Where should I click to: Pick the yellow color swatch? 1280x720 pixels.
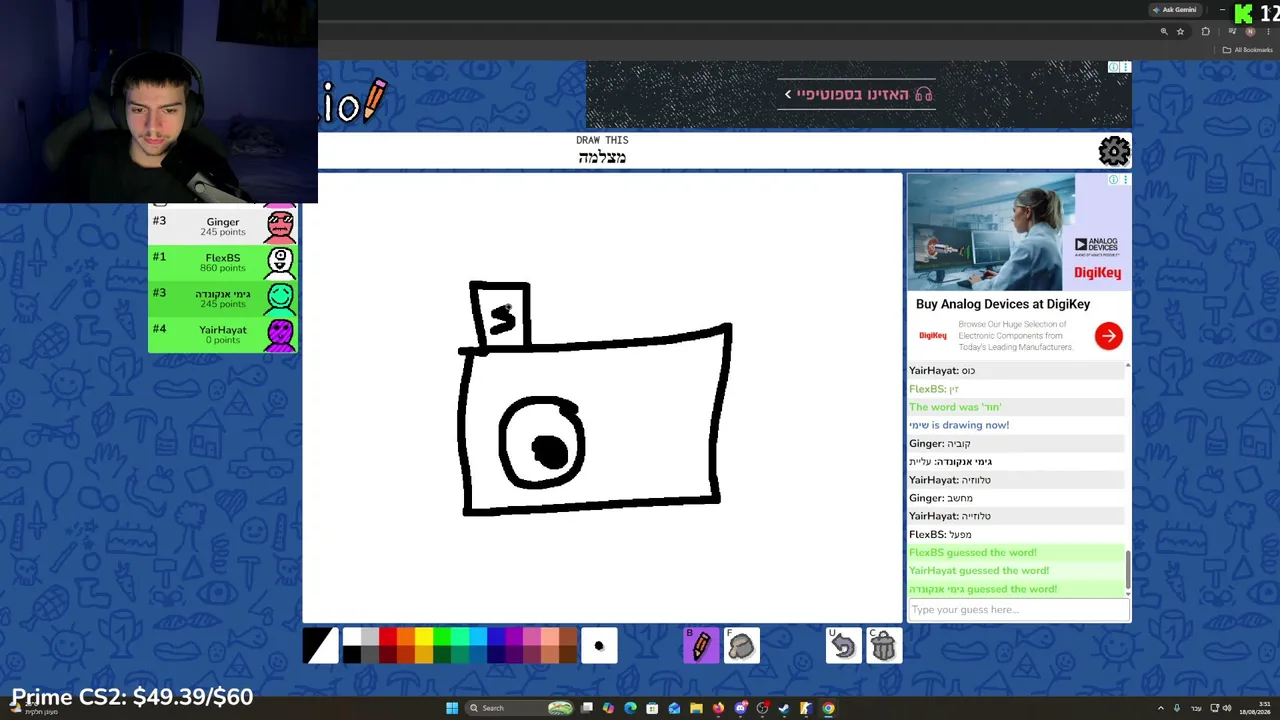click(424, 637)
